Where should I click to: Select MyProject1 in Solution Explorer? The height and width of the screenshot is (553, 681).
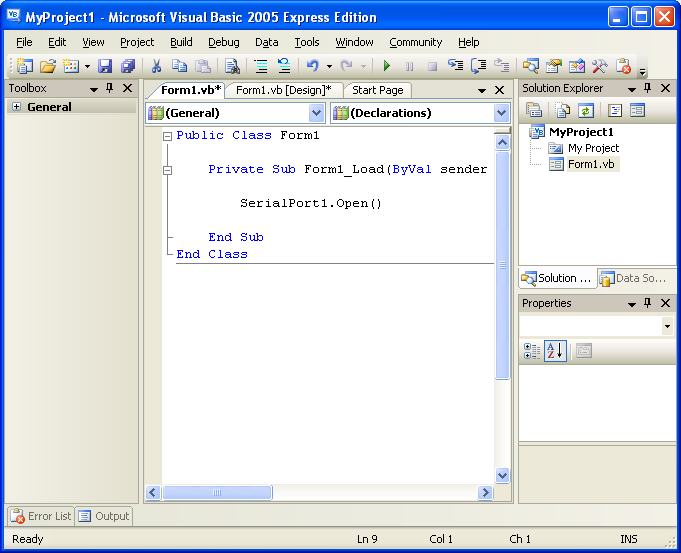coord(581,132)
